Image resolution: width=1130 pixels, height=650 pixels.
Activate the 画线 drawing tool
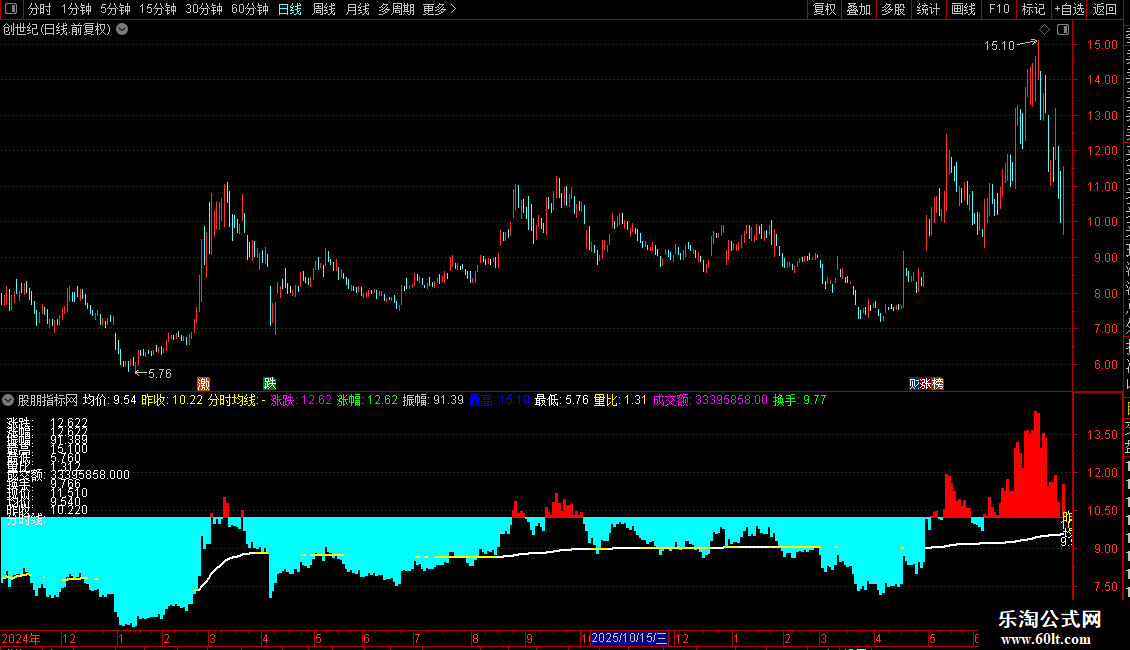pyautogui.click(x=964, y=9)
